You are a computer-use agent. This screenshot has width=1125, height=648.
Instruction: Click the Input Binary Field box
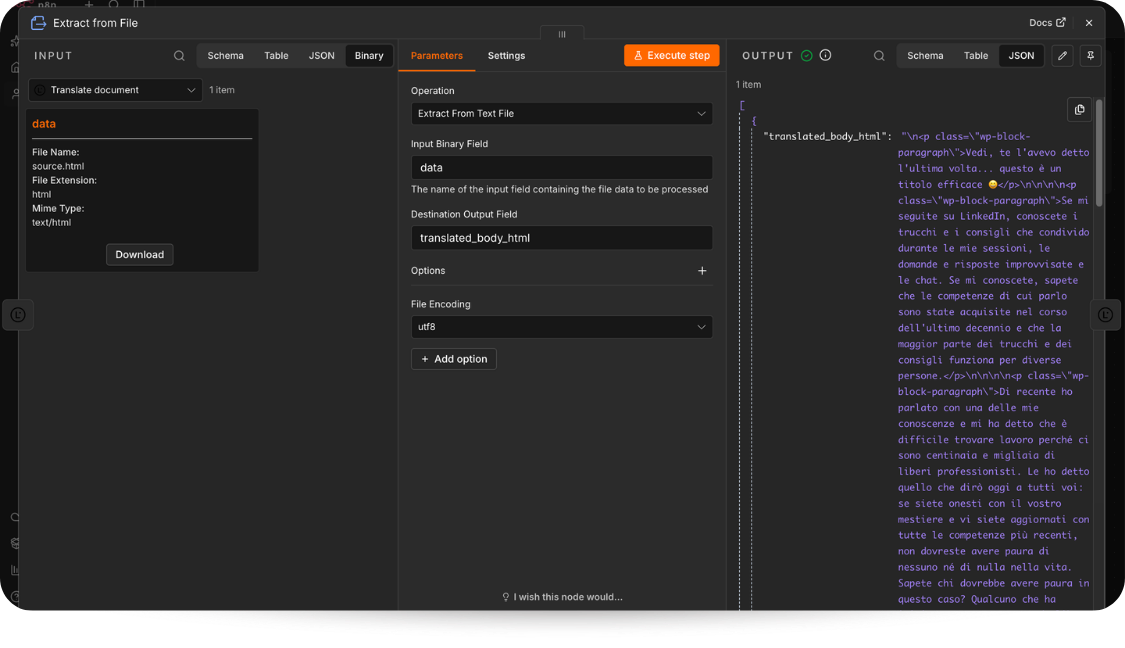tap(562, 167)
